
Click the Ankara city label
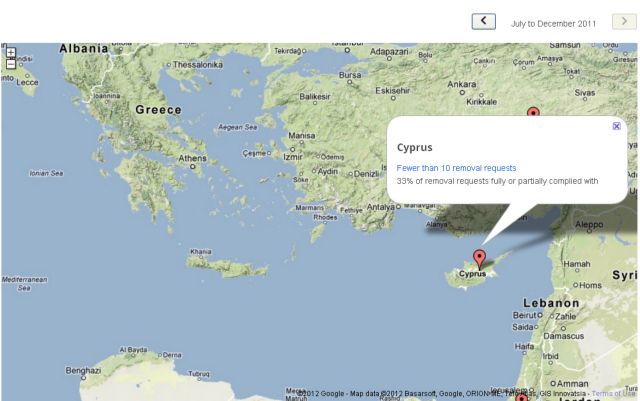point(462,84)
